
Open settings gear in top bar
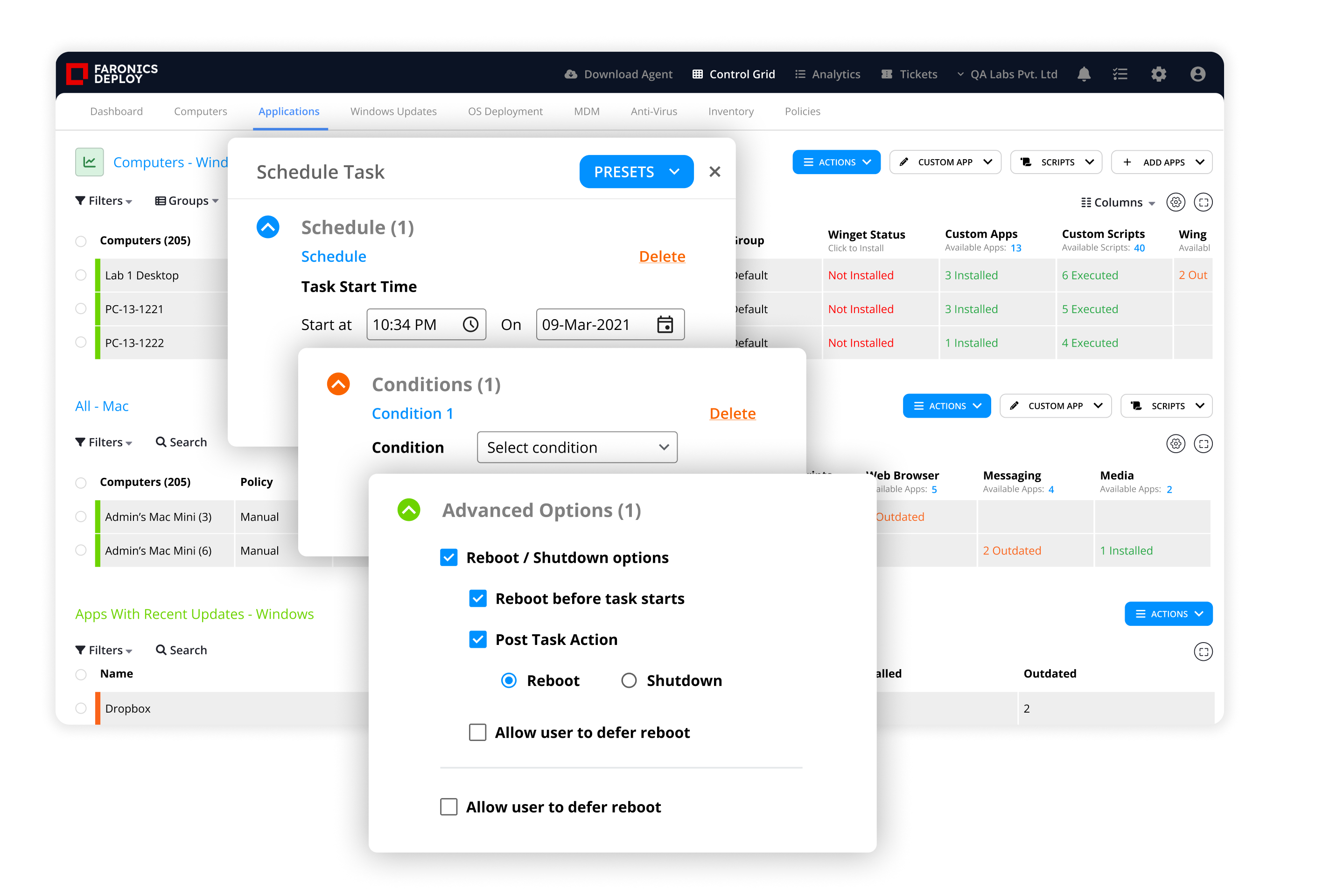(x=1158, y=74)
